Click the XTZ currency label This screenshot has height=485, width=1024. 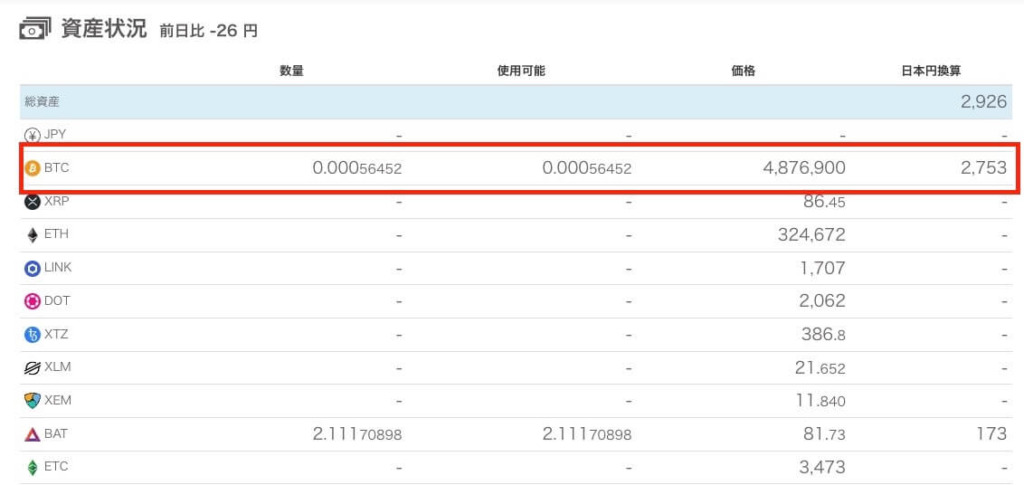pyautogui.click(x=56, y=334)
